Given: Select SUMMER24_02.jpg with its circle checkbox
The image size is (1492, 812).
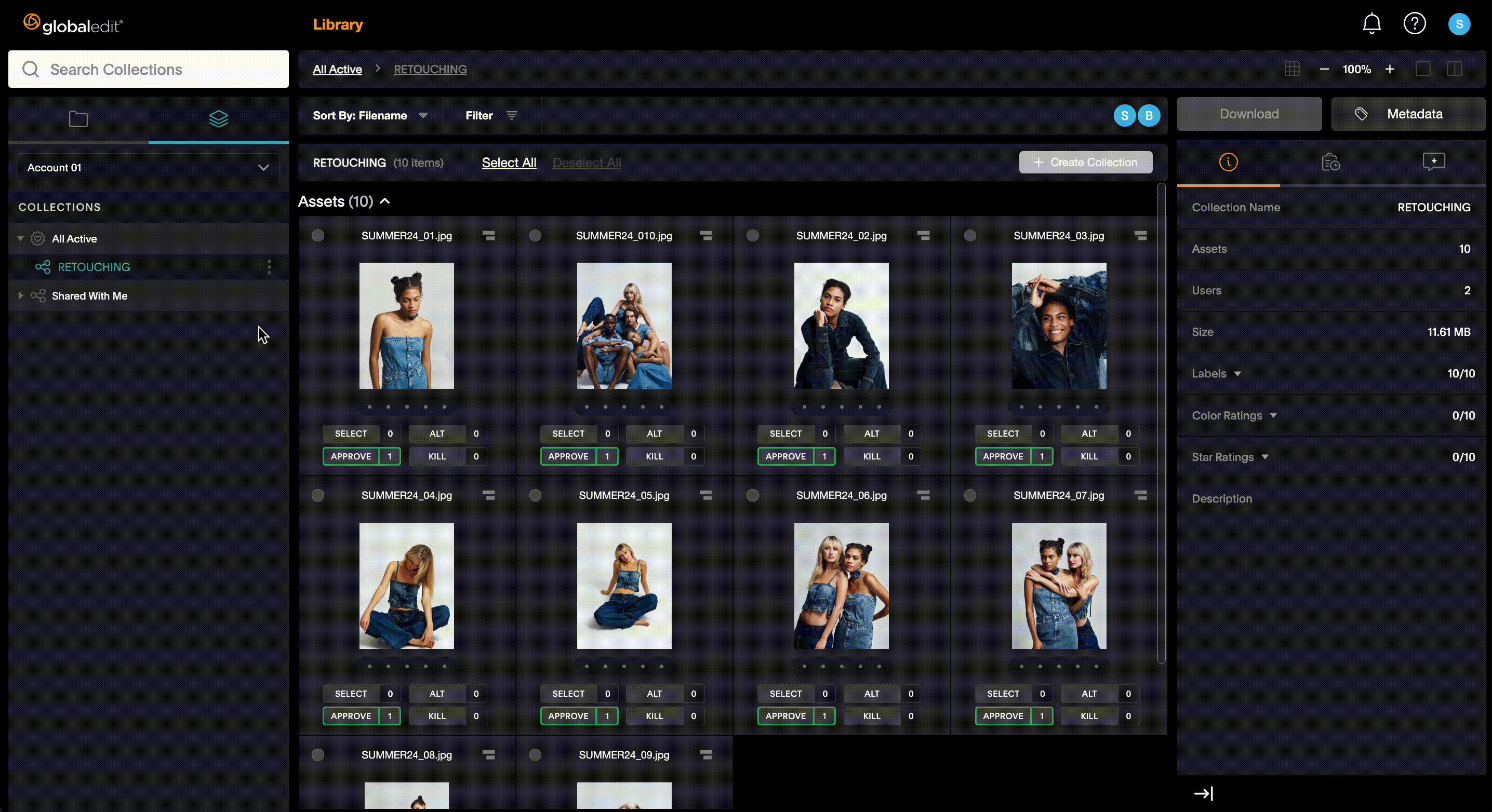Looking at the screenshot, I should (752, 236).
